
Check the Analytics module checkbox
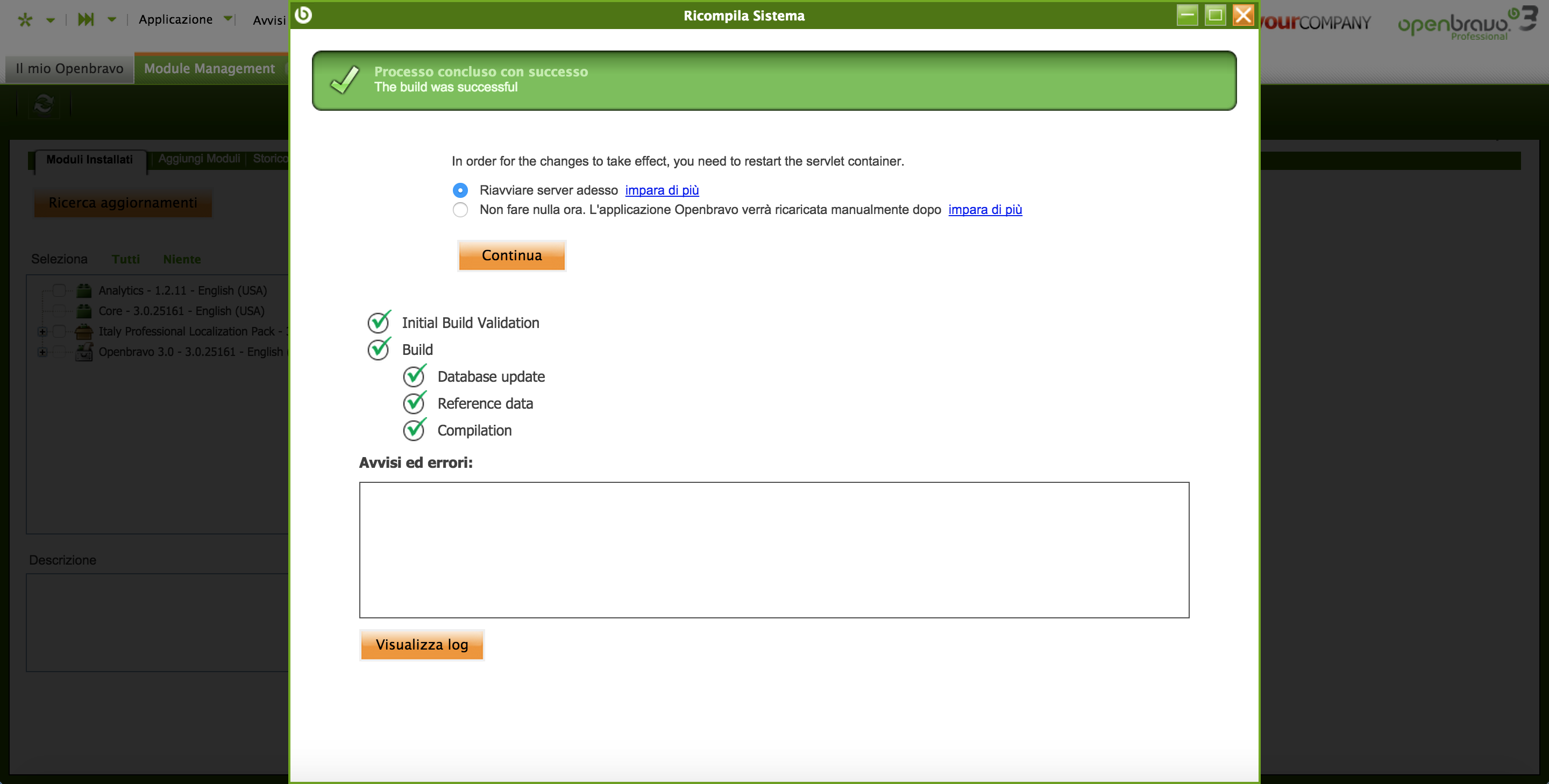coord(59,290)
